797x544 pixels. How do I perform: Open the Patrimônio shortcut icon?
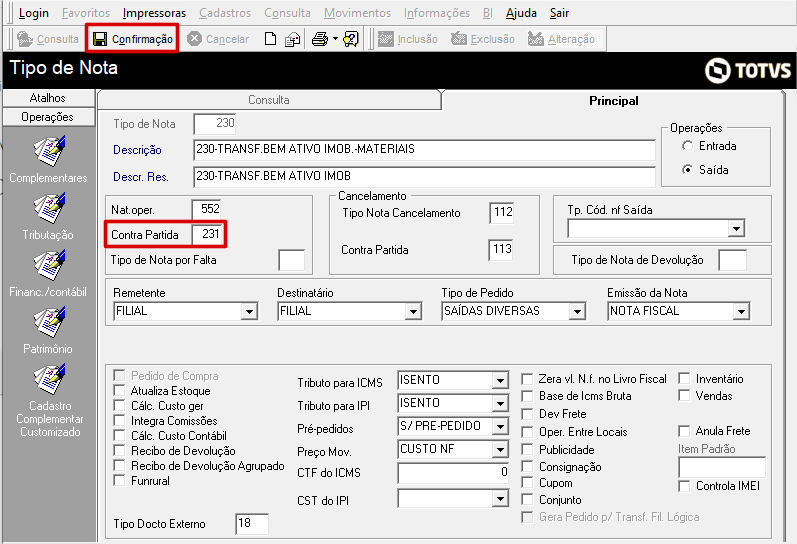click(49, 321)
